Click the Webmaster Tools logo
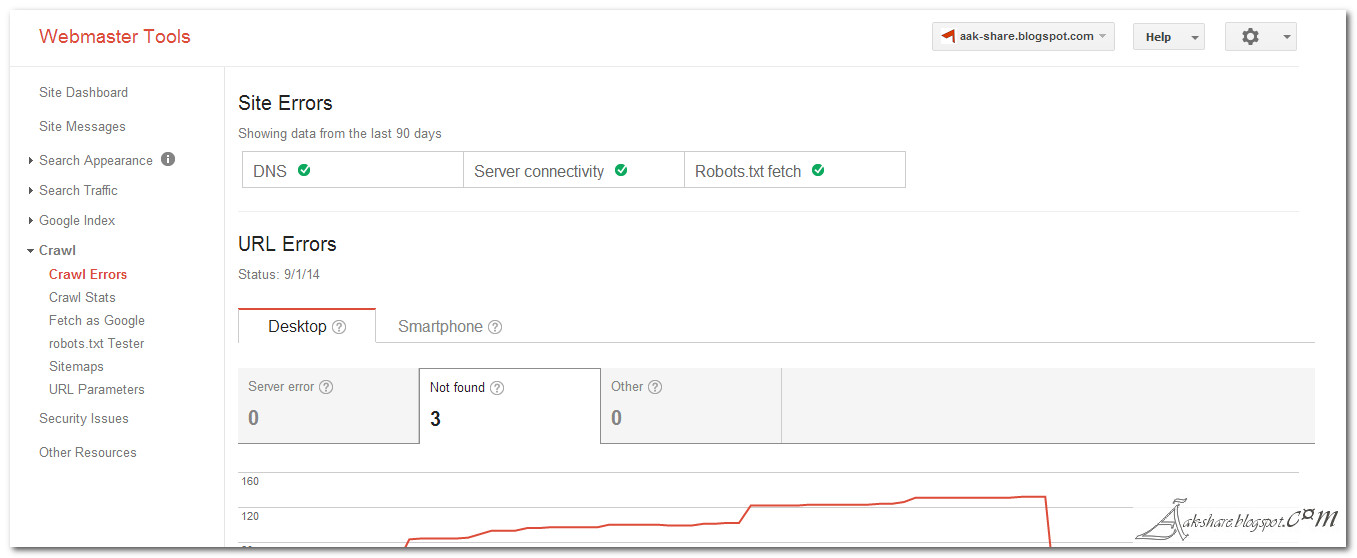1357x558 pixels. [x=114, y=36]
